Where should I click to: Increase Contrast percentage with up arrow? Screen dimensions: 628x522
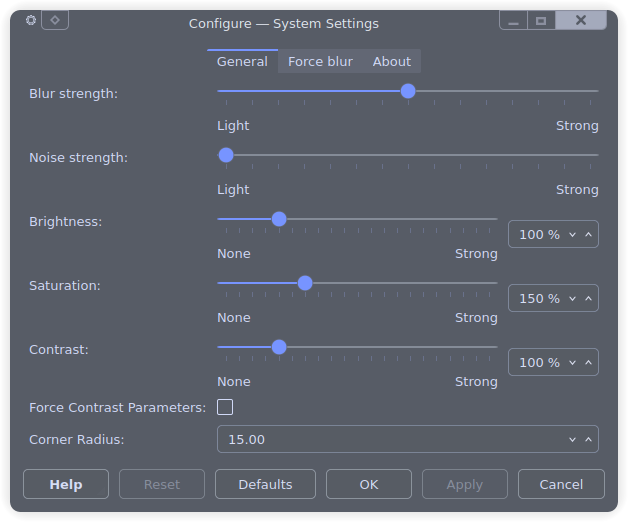[588, 363]
